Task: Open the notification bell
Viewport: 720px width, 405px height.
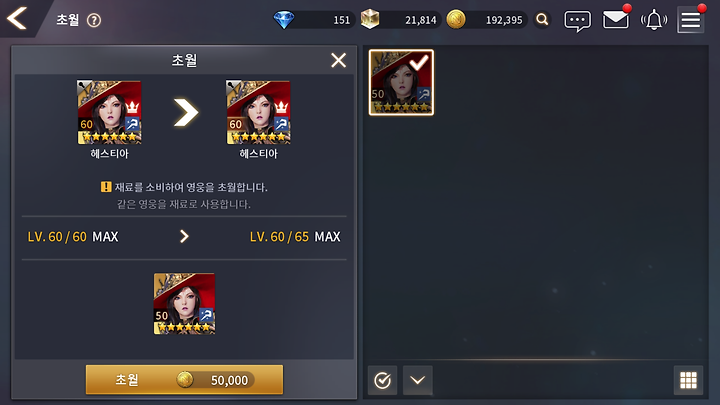Action: coord(654,20)
